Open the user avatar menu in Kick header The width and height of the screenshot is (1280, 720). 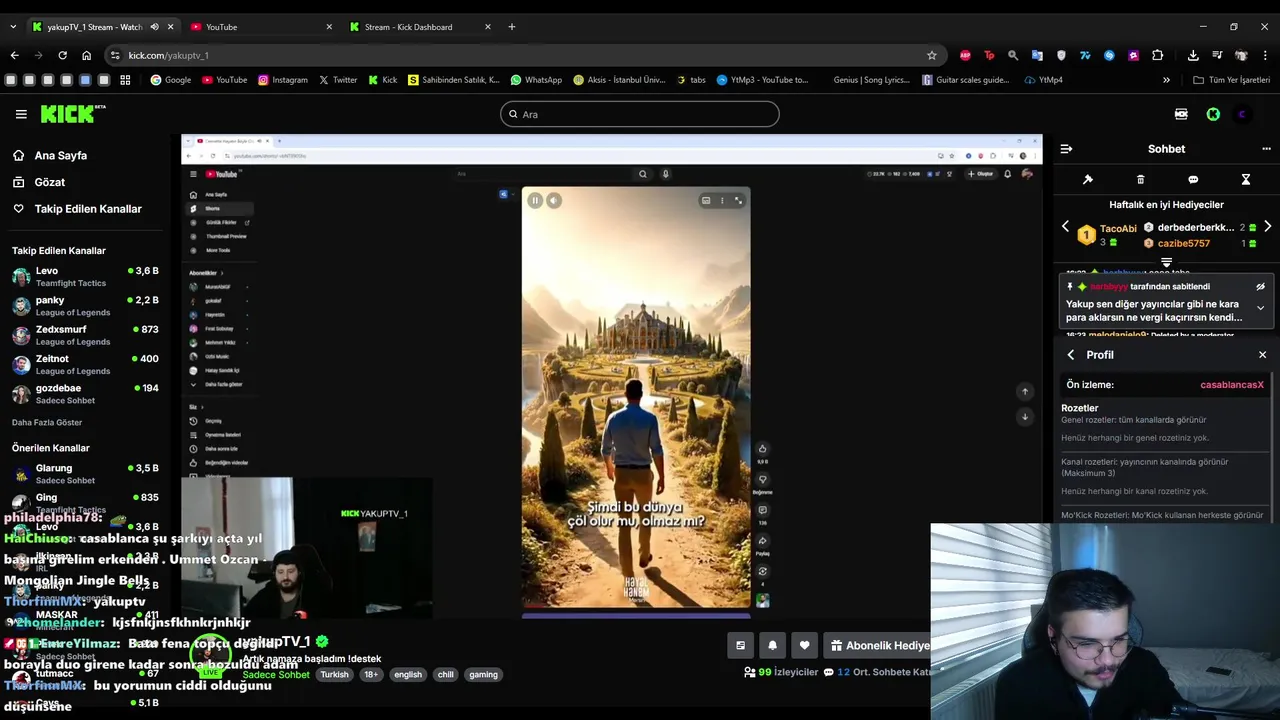[x=1242, y=114]
